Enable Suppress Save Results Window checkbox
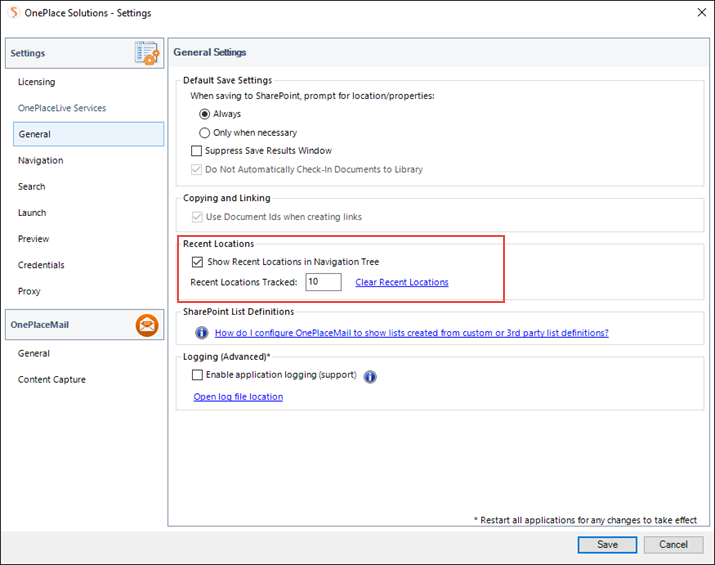This screenshot has height=565, width=715. pos(197,150)
